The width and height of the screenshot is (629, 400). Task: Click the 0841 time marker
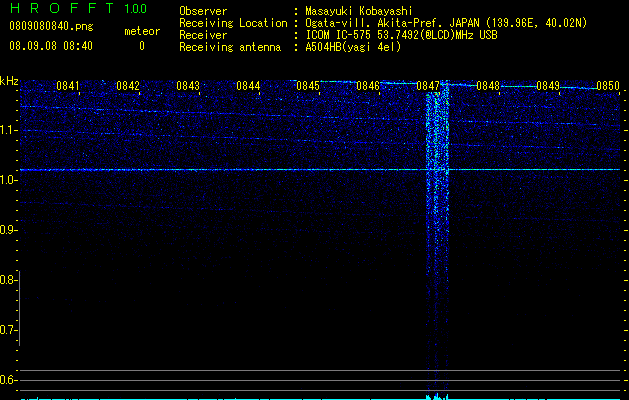point(68,86)
